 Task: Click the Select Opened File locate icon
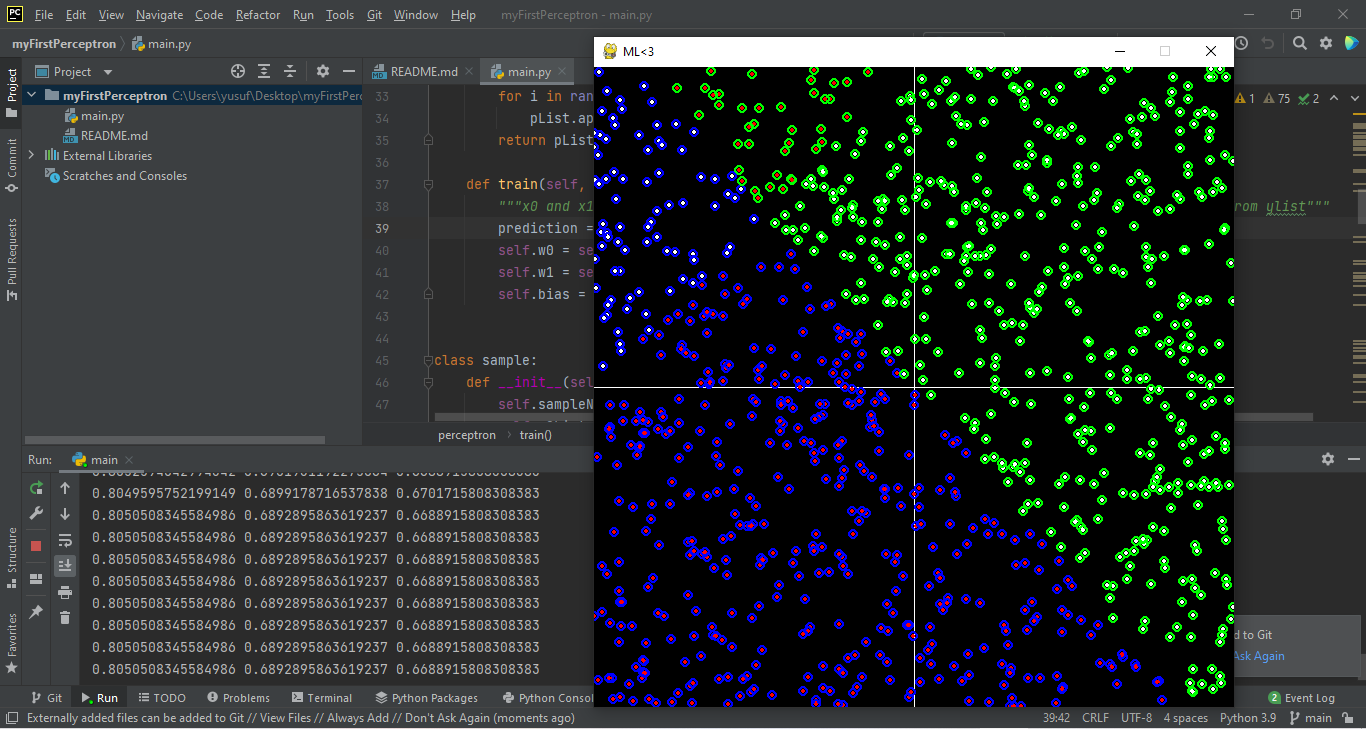click(238, 71)
